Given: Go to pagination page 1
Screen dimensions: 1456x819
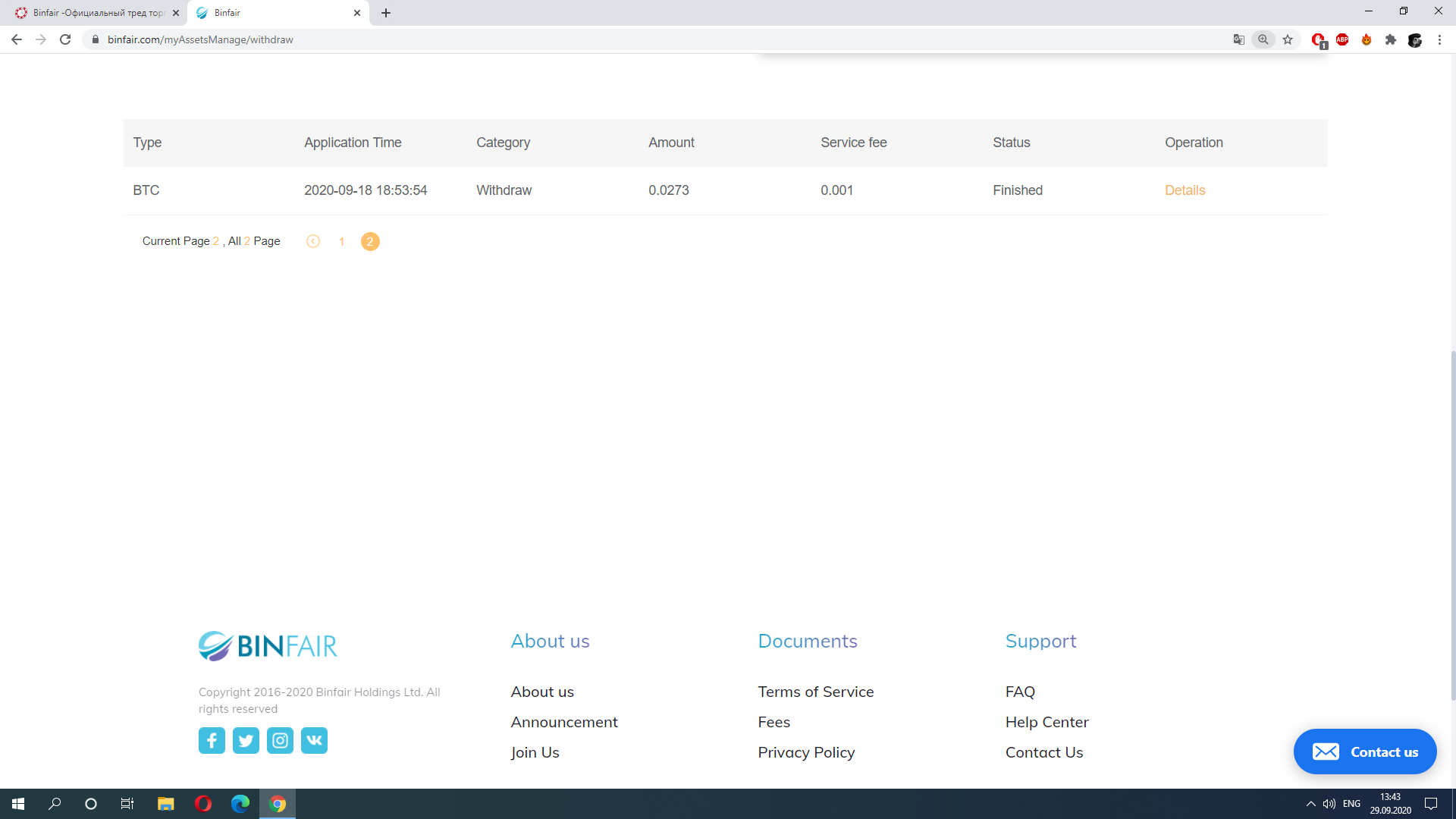Looking at the screenshot, I should 341,241.
